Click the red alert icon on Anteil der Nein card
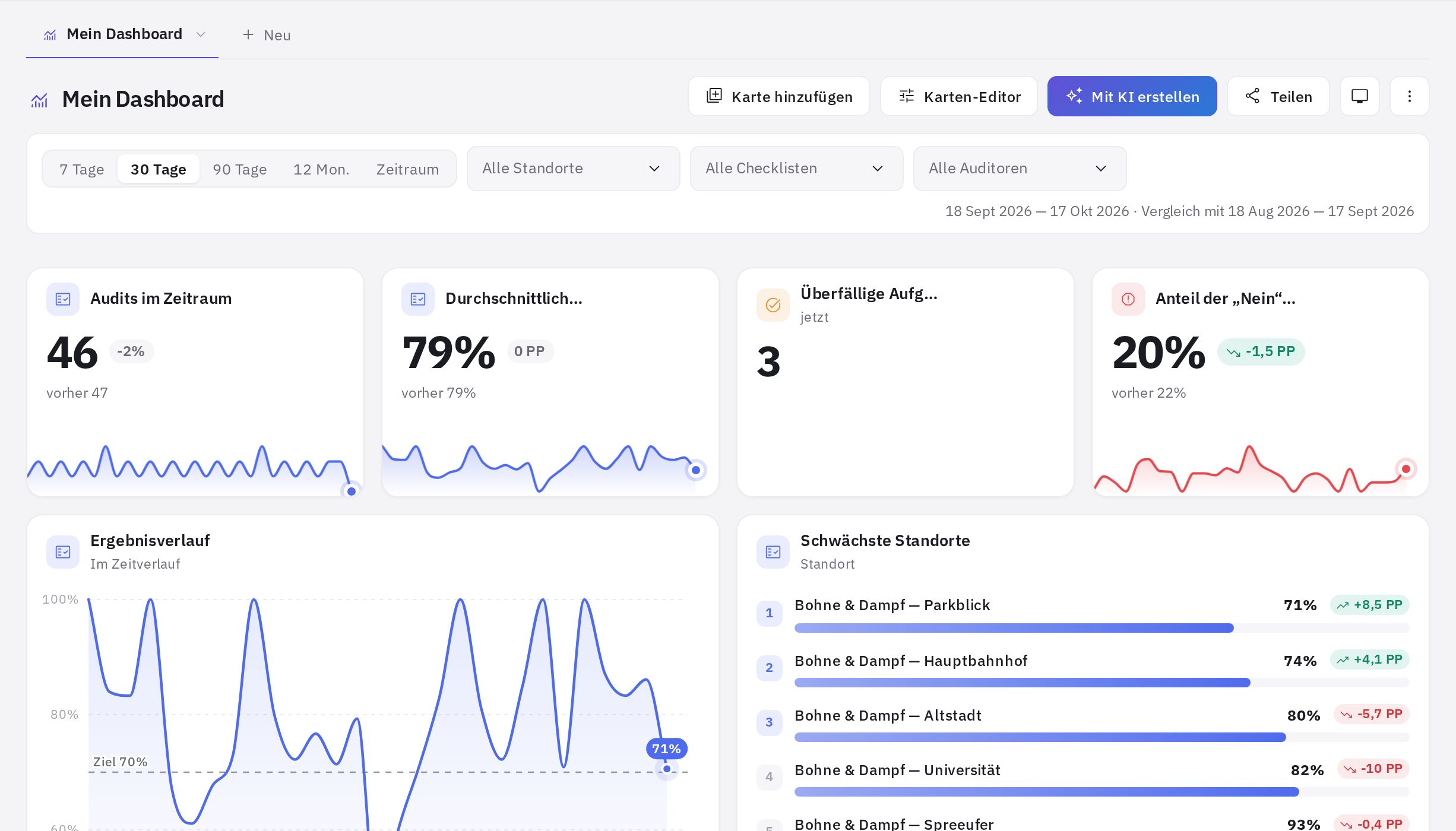This screenshot has height=831, width=1456. [1128, 299]
